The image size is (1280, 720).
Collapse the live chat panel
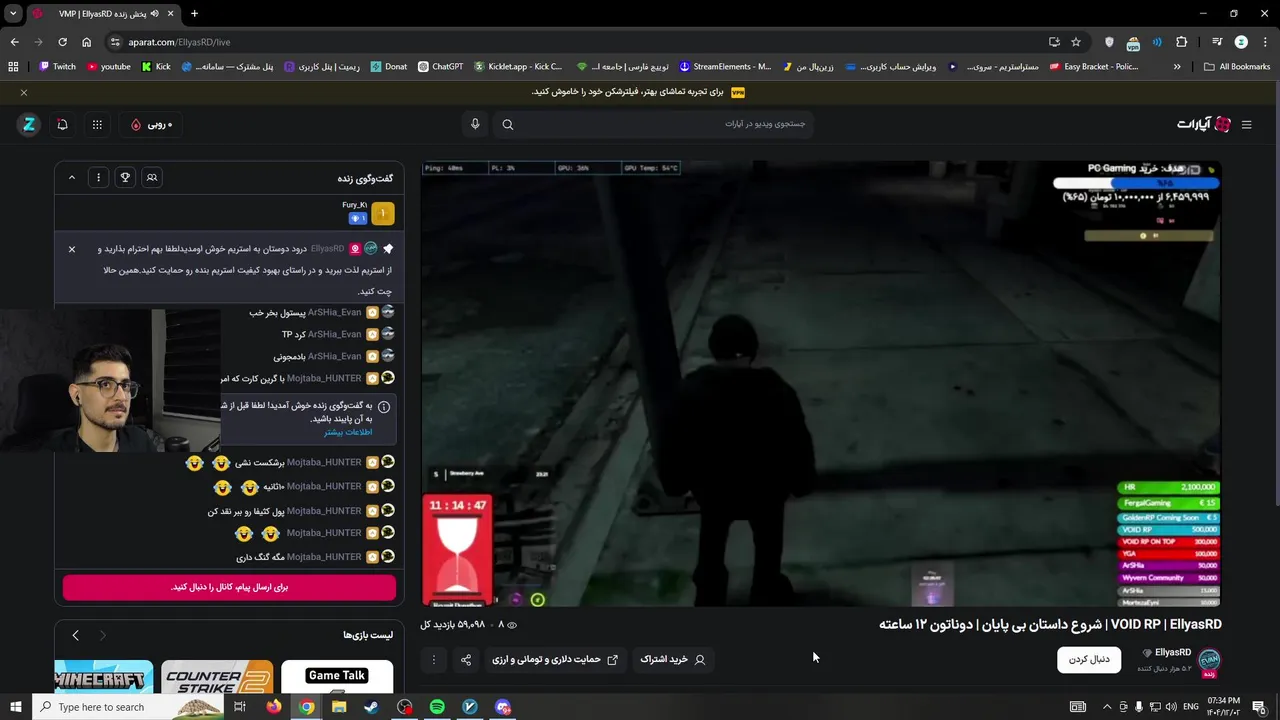coord(71,177)
